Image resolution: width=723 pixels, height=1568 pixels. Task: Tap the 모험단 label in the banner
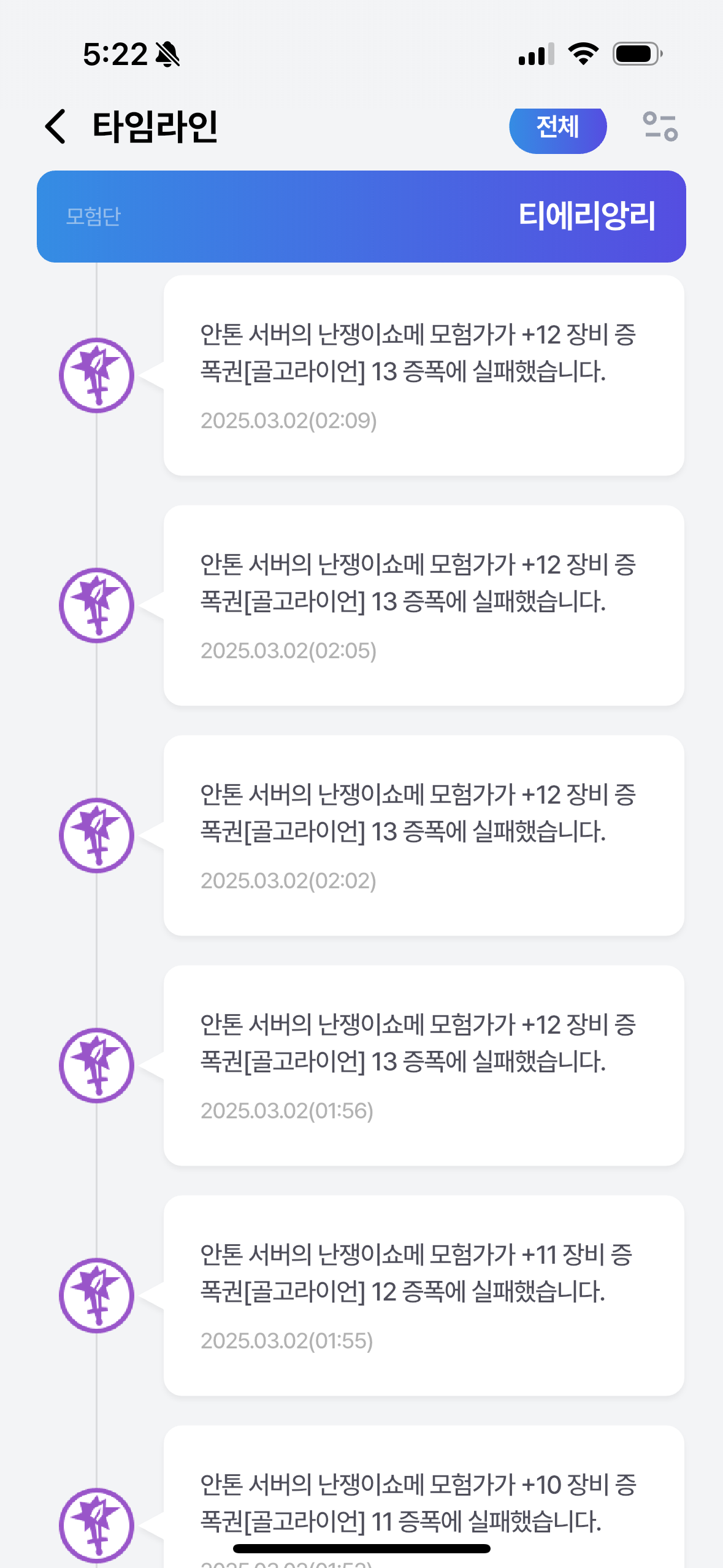pyautogui.click(x=93, y=217)
